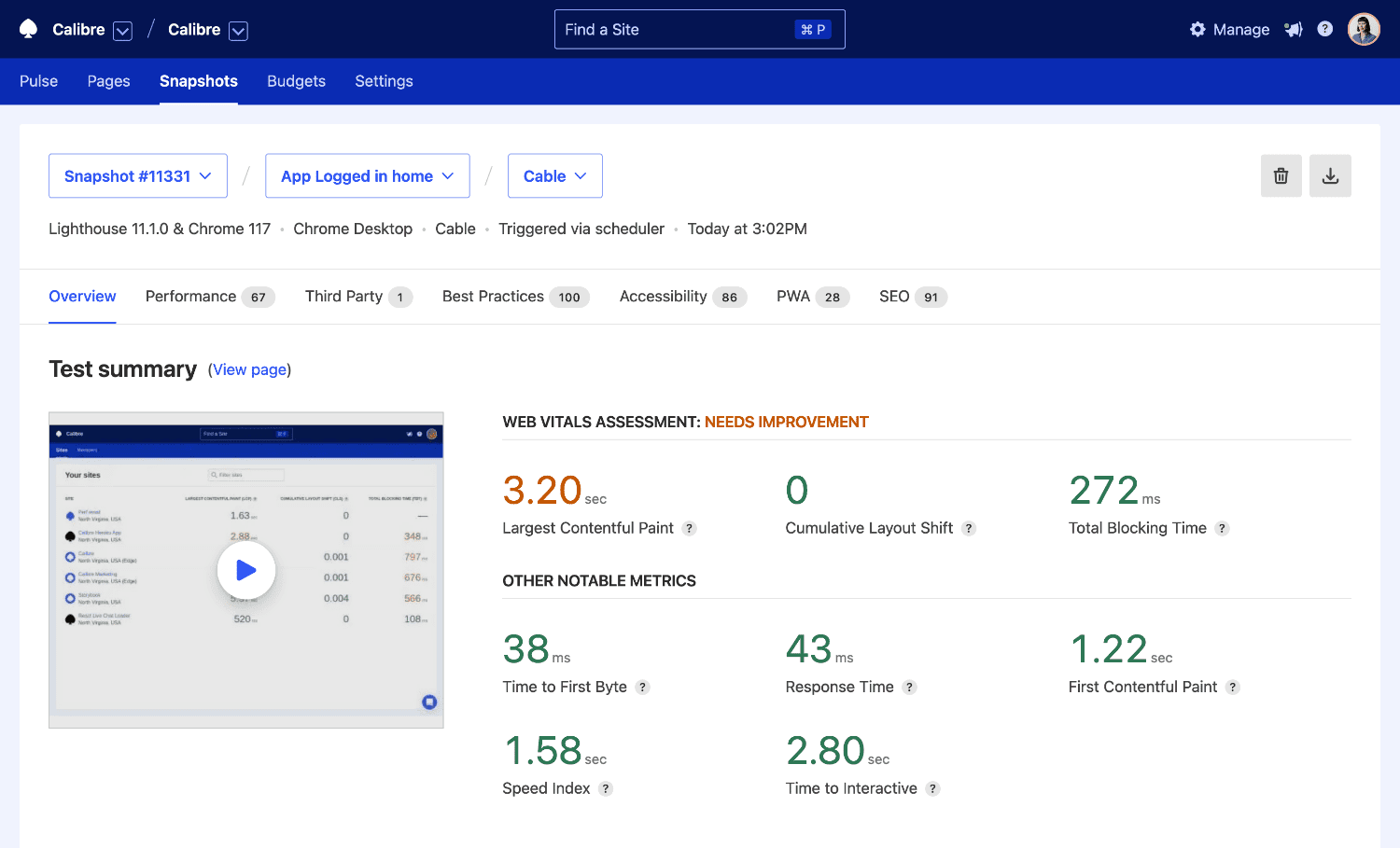Click the Calibre logo icon top left
The image size is (1400, 848).
coord(27,29)
